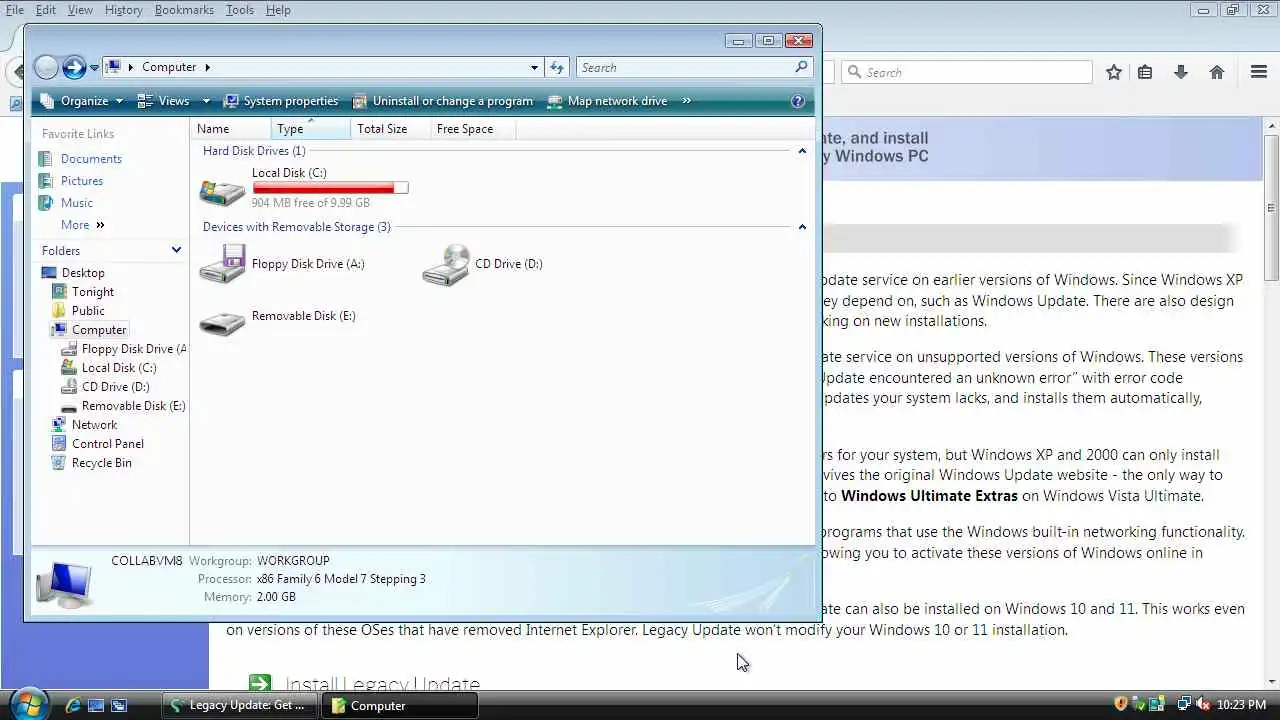Image resolution: width=1280 pixels, height=720 pixels.
Task: Click Switch between windows Quick Launch icon
Action: (x=119, y=705)
